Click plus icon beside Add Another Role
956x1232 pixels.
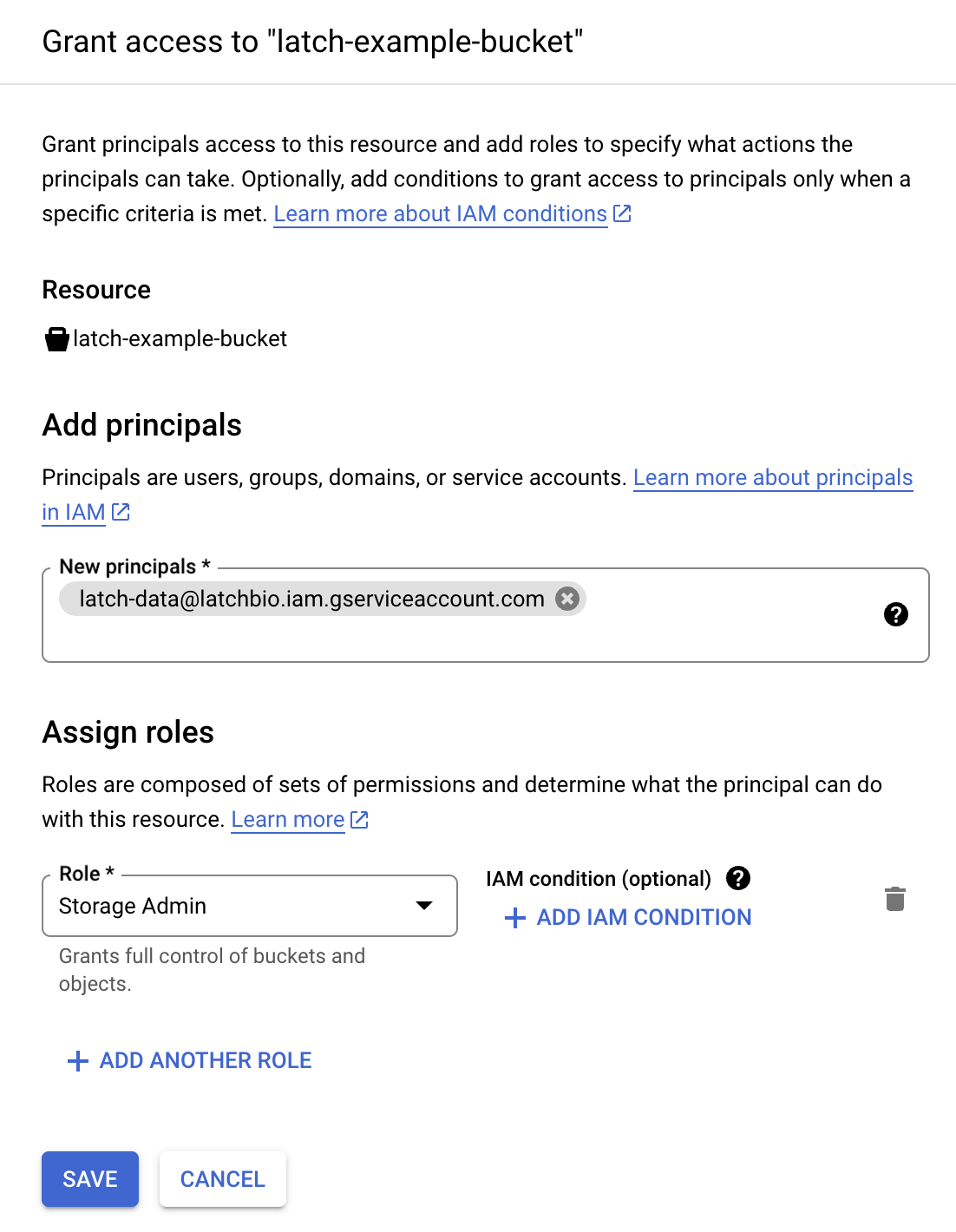click(78, 1061)
